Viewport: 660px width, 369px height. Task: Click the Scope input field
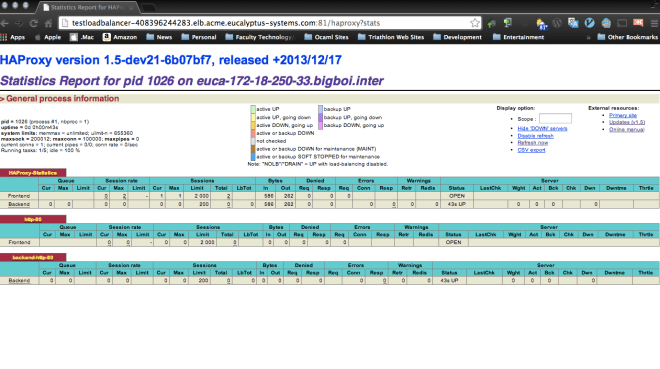(555, 119)
